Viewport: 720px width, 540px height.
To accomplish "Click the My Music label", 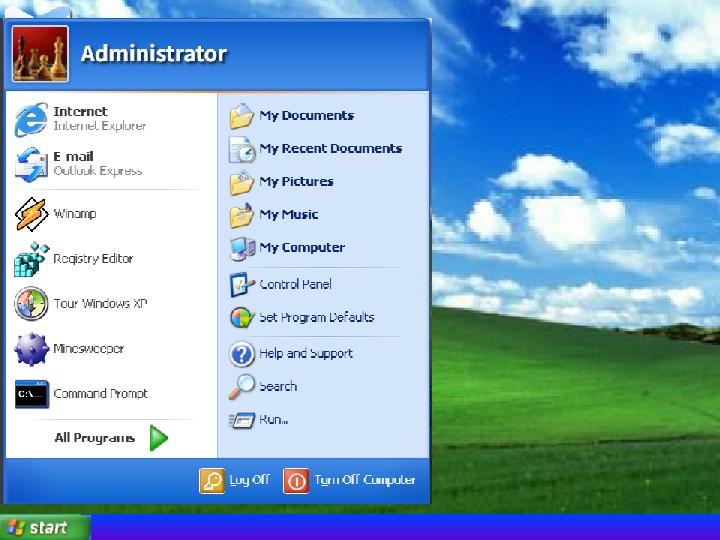I will 289,215.
